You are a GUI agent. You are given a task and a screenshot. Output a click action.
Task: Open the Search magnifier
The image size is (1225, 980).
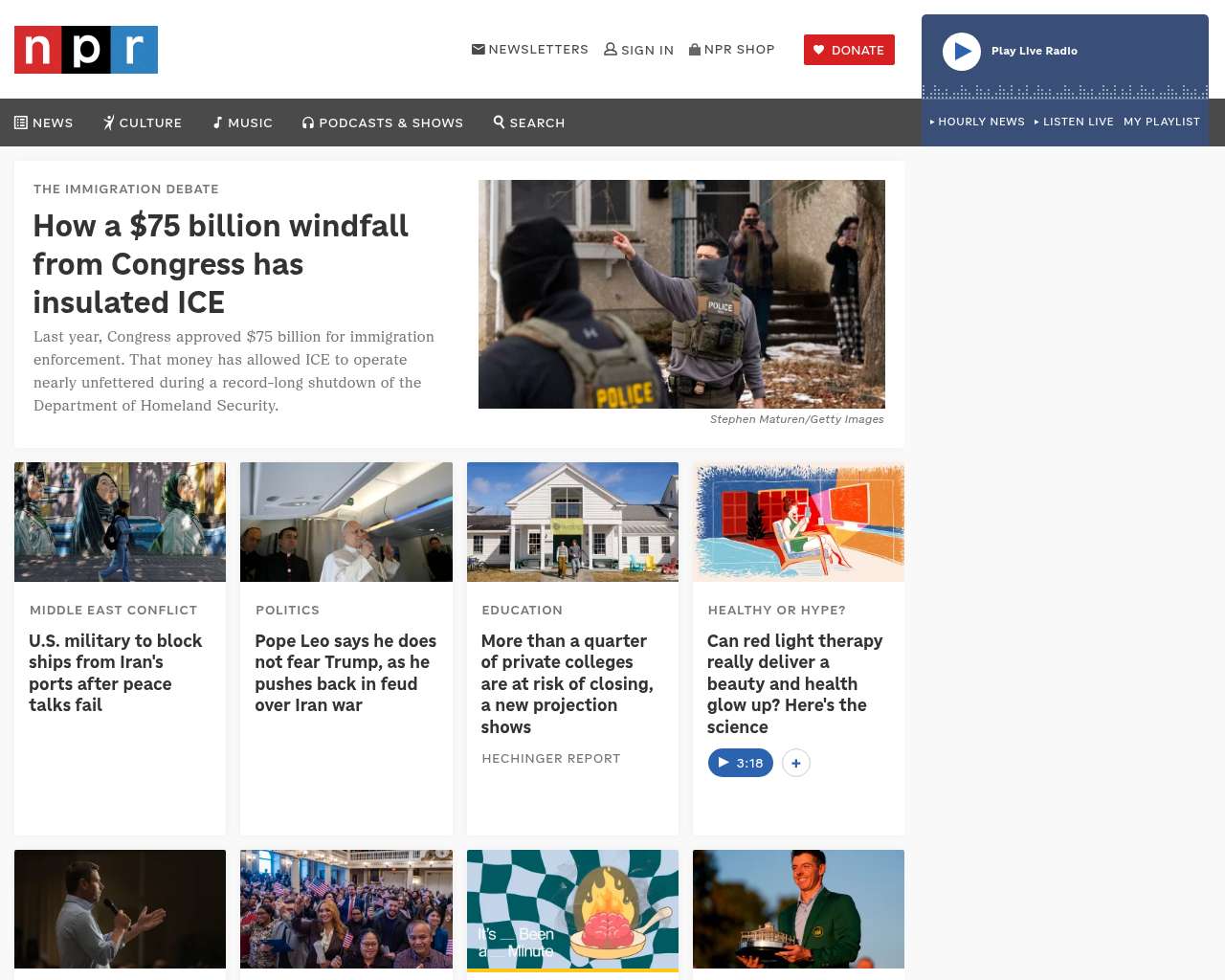coord(529,122)
